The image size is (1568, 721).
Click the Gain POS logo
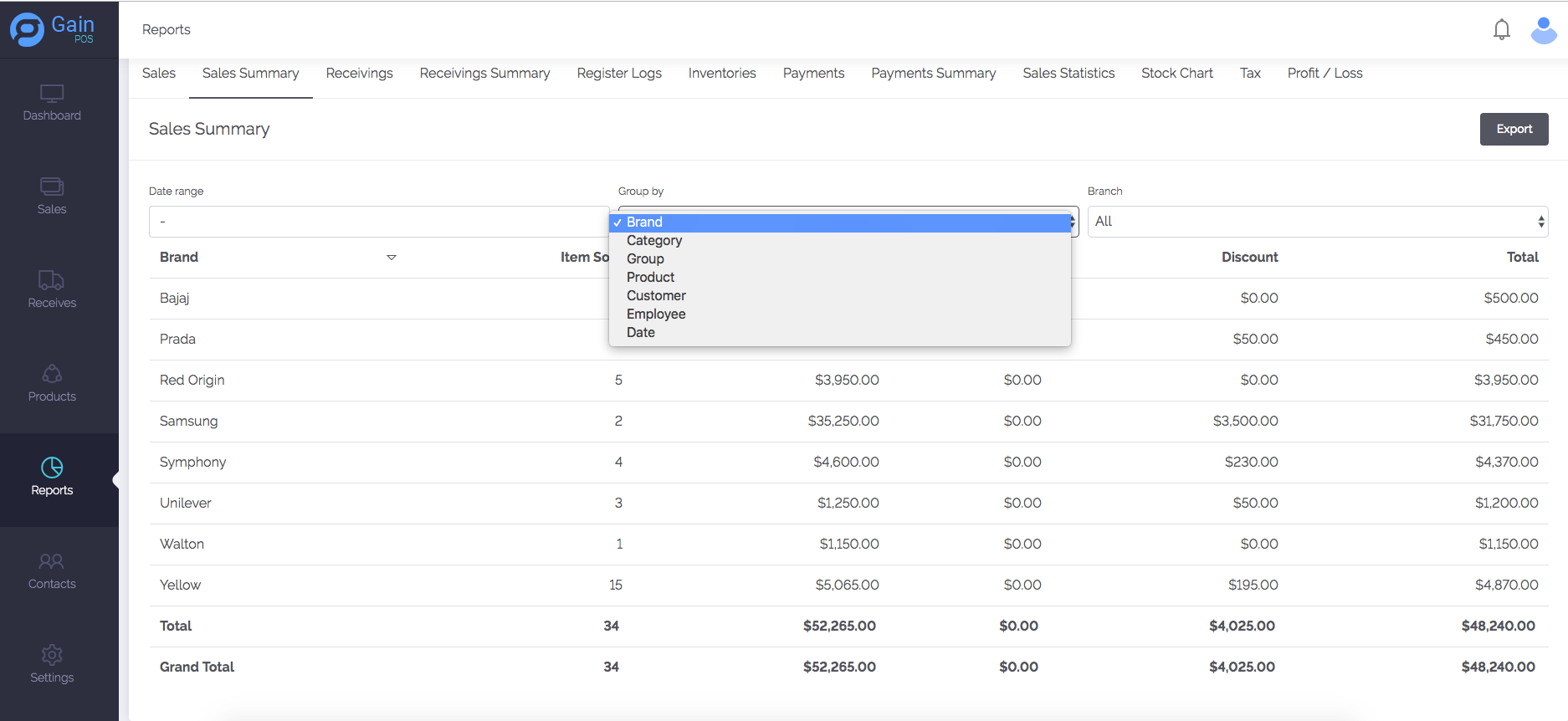52,29
